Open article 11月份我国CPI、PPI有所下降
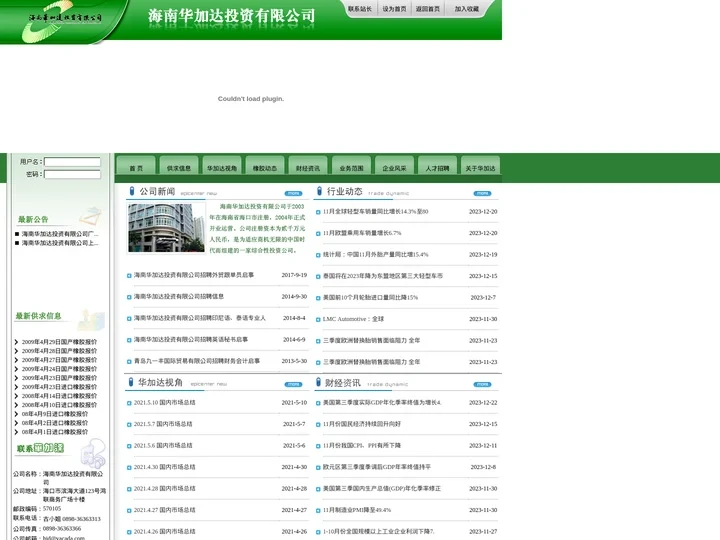Viewport: 720px width, 540px height. click(362, 445)
